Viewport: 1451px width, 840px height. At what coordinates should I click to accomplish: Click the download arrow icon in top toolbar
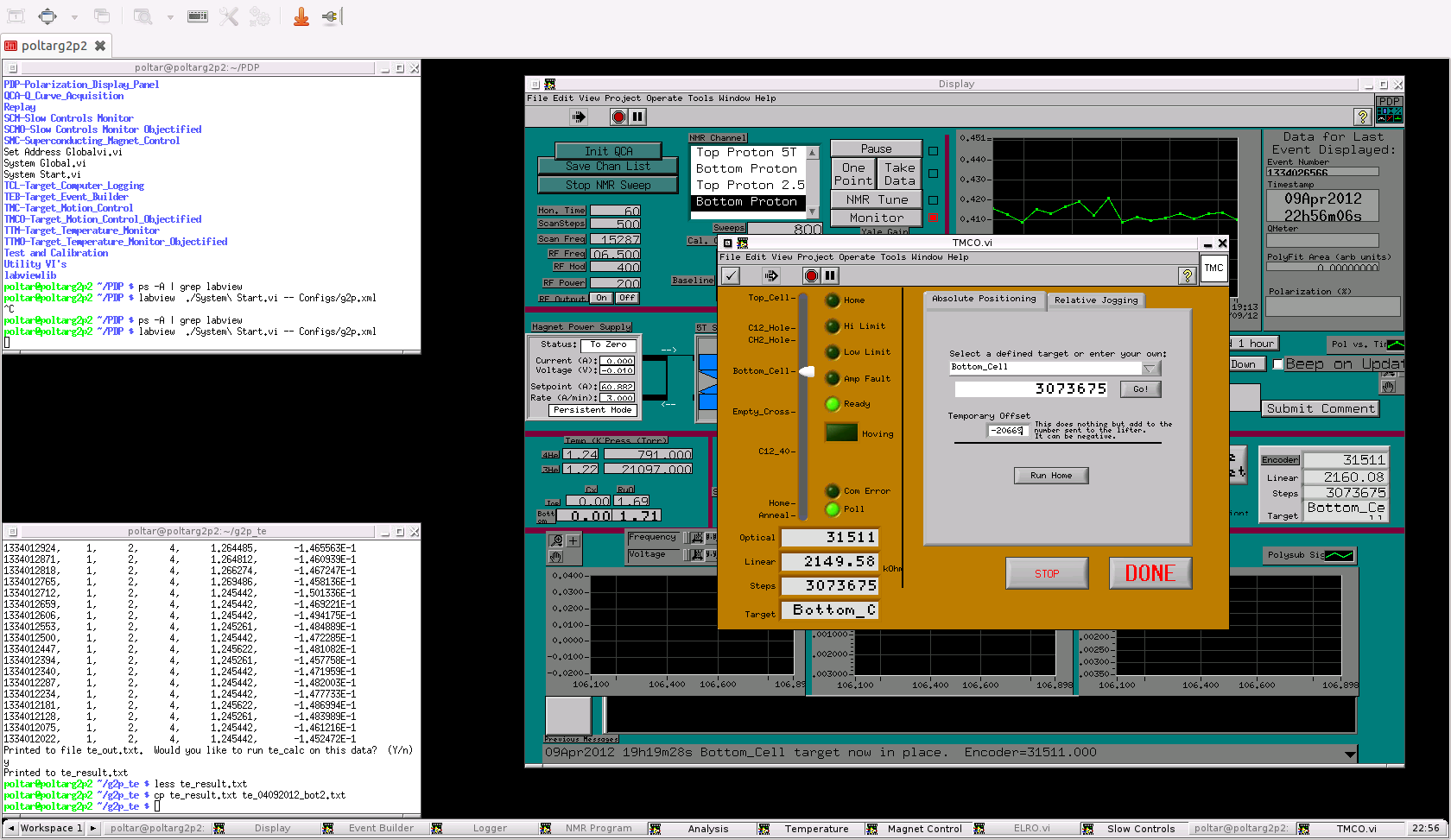point(301,16)
